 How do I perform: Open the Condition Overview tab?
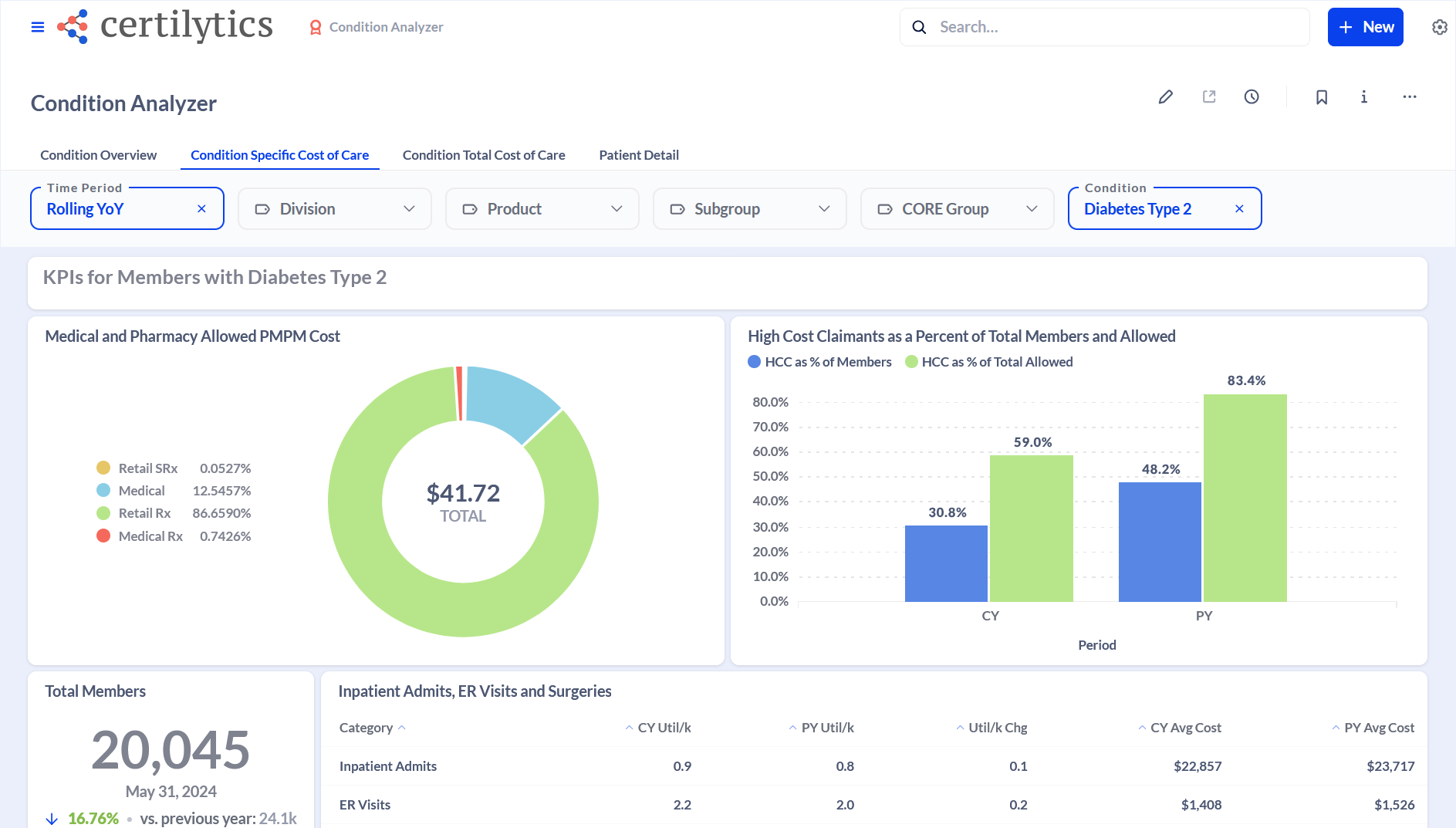[x=98, y=154]
